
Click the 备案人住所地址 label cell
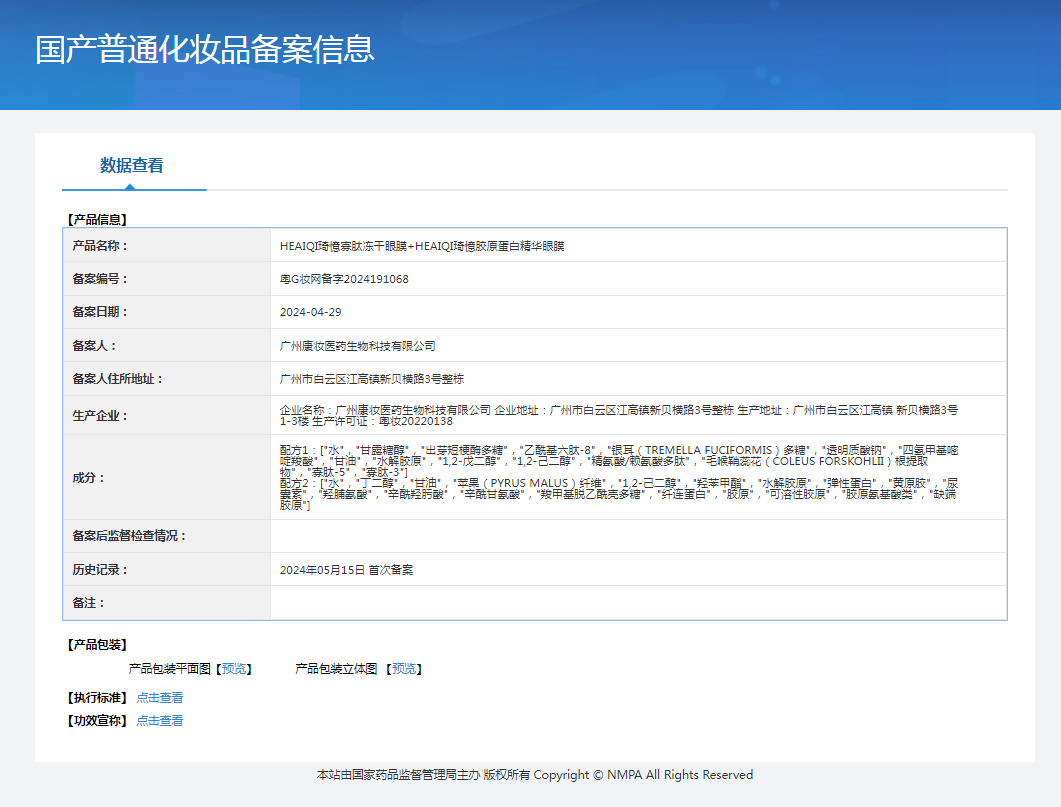[166, 379]
